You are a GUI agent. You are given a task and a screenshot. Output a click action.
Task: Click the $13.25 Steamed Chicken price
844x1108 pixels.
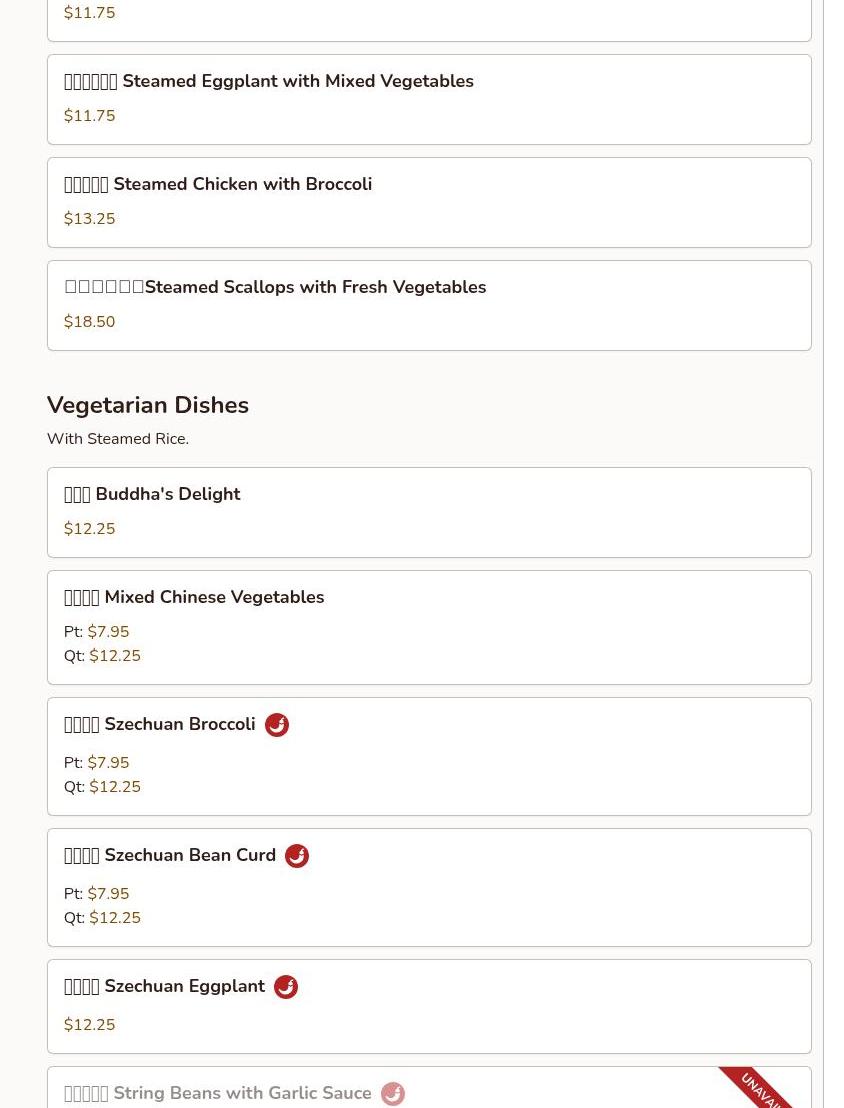(90, 219)
